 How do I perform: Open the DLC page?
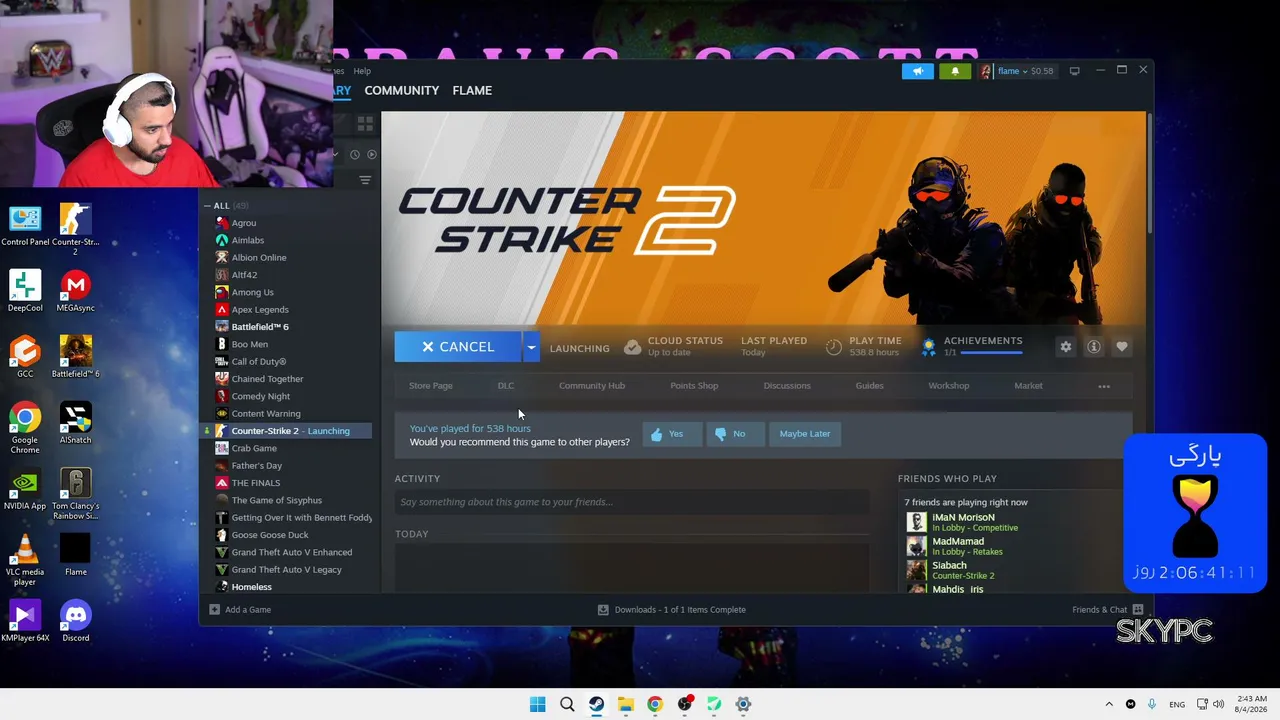point(506,386)
